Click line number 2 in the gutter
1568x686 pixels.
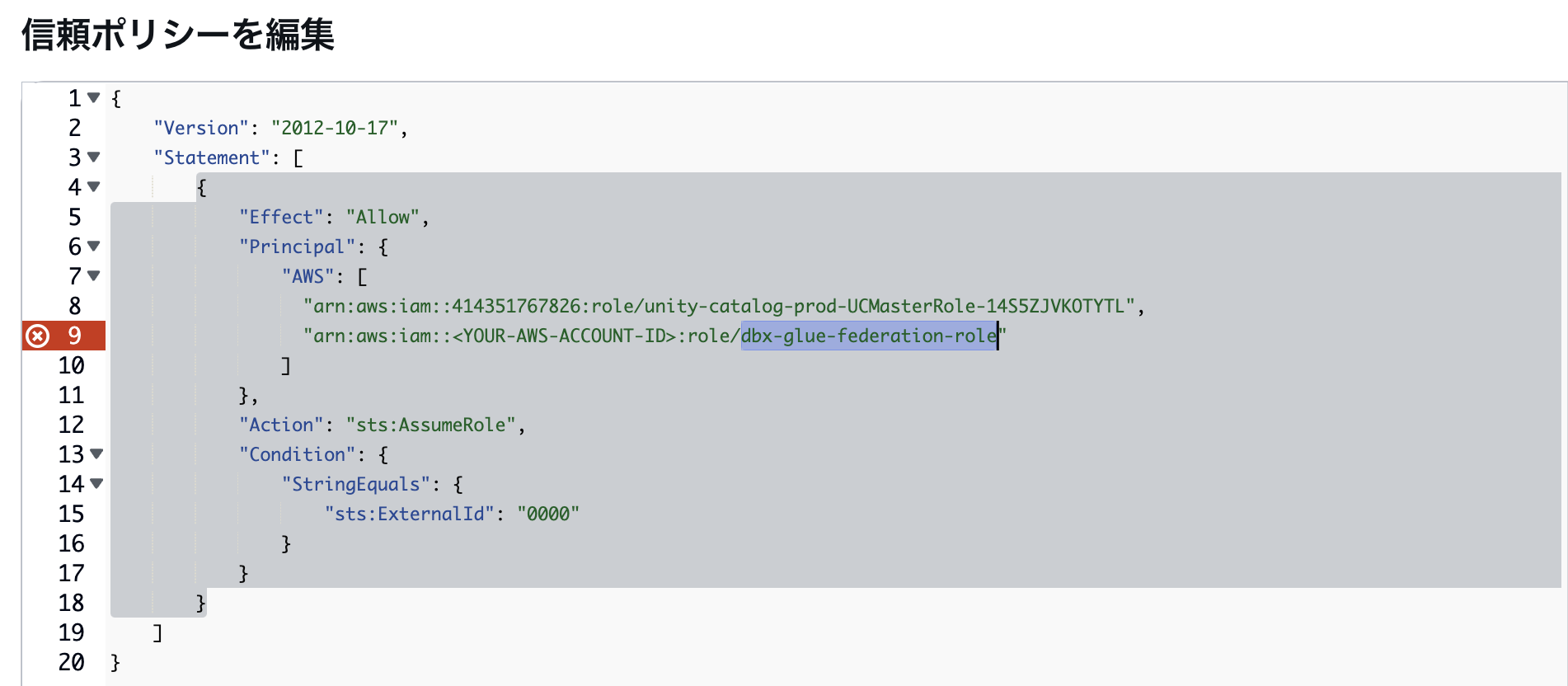tap(75, 128)
